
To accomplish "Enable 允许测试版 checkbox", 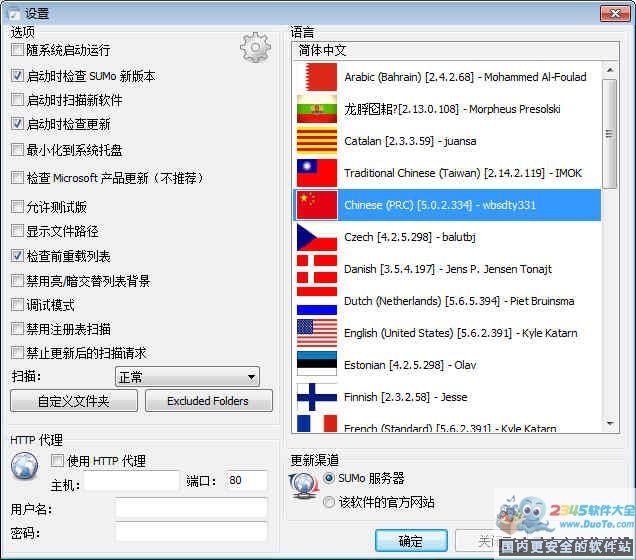I will (17, 207).
